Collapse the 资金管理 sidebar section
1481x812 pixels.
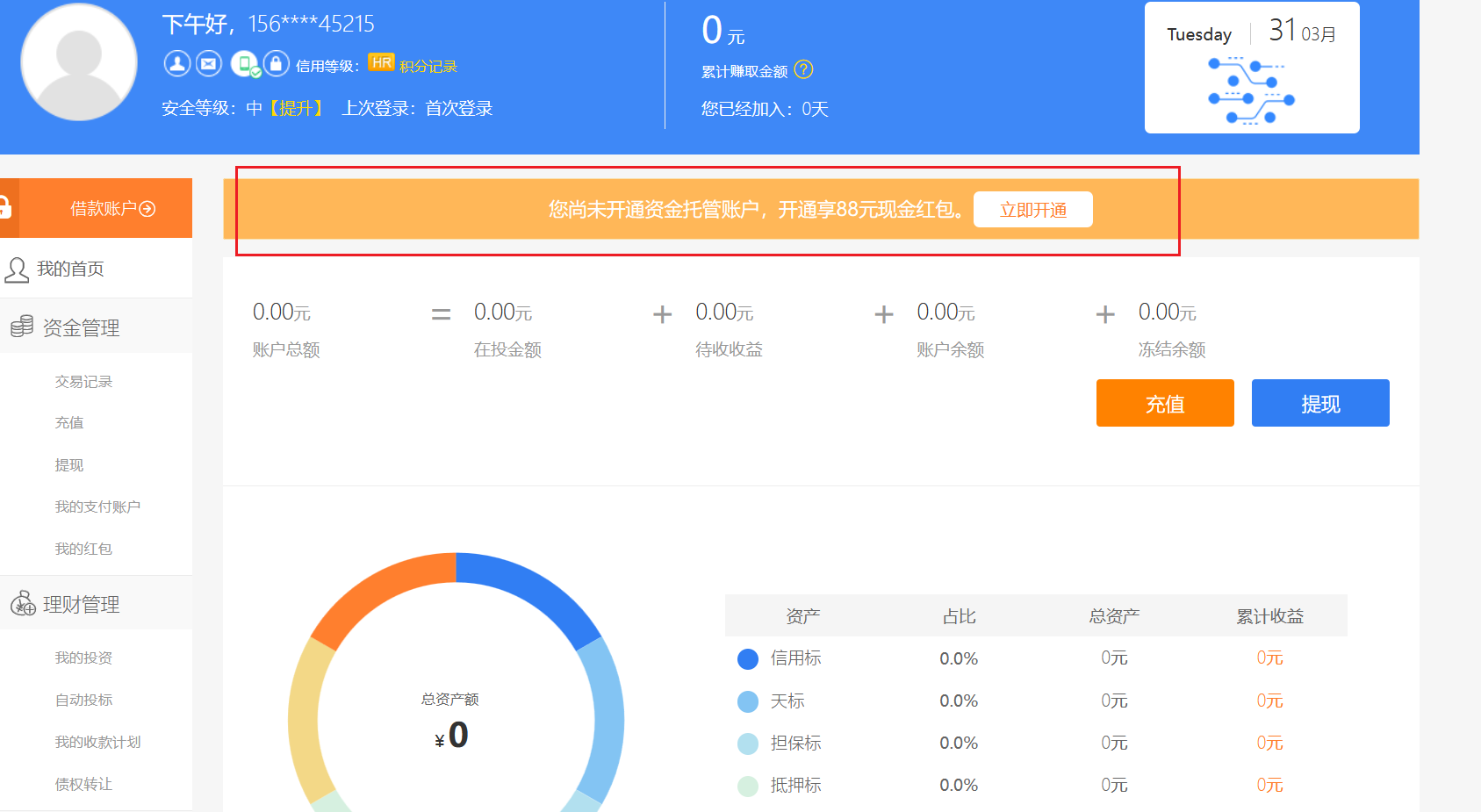click(x=81, y=327)
